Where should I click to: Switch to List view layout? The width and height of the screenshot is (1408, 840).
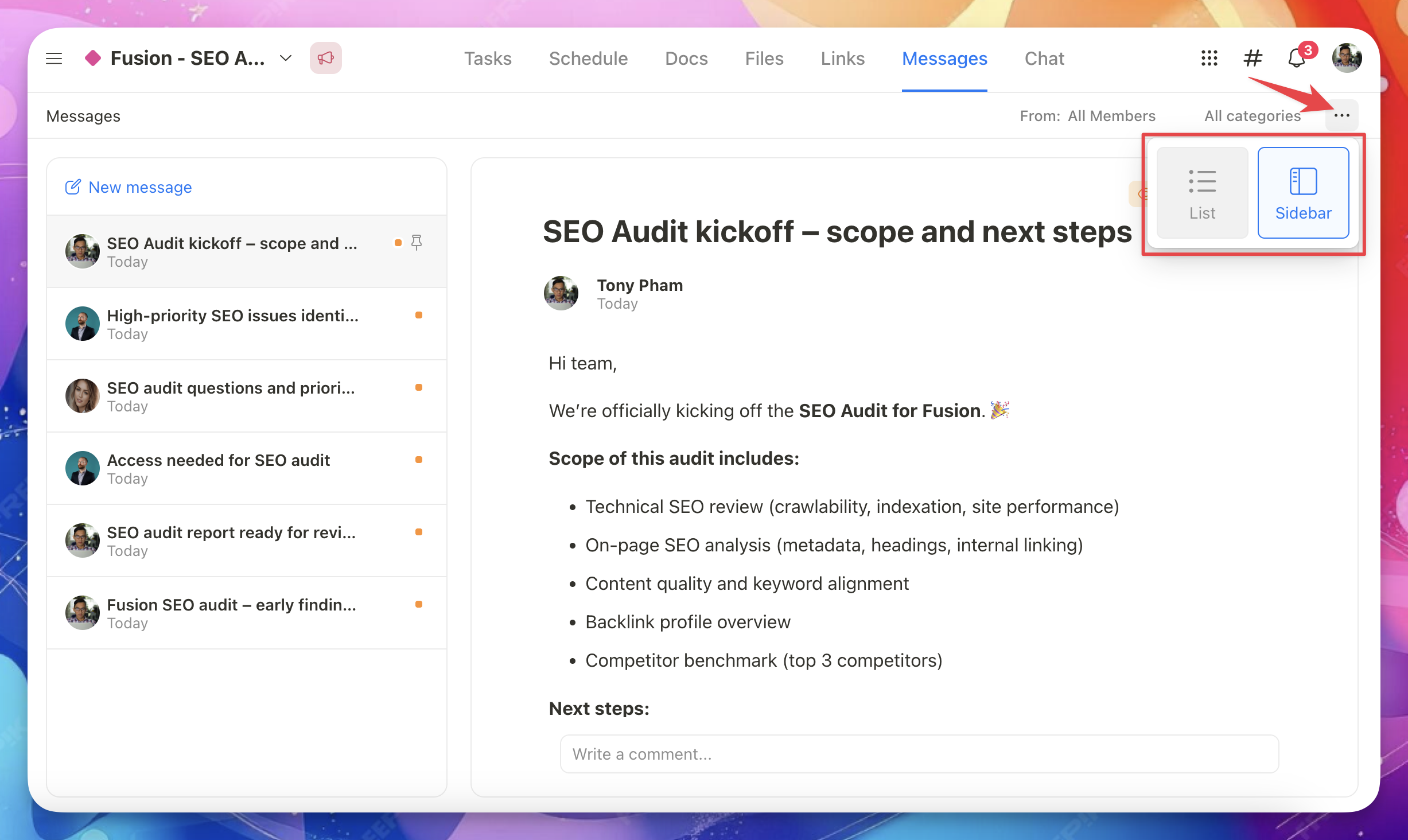point(1202,193)
